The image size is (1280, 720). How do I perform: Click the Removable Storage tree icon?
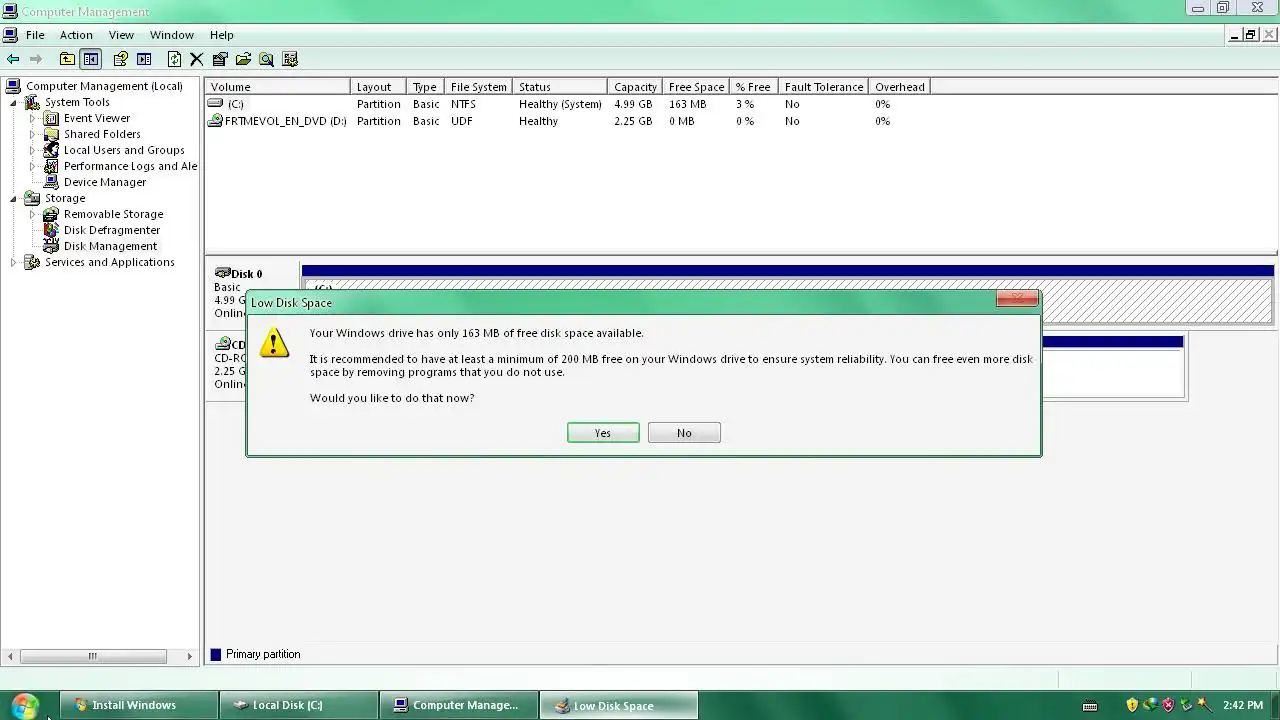point(51,214)
